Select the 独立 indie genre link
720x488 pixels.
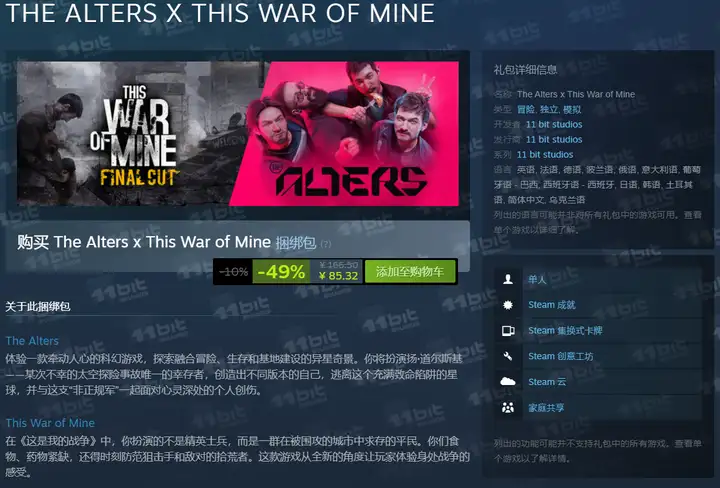tap(549, 109)
